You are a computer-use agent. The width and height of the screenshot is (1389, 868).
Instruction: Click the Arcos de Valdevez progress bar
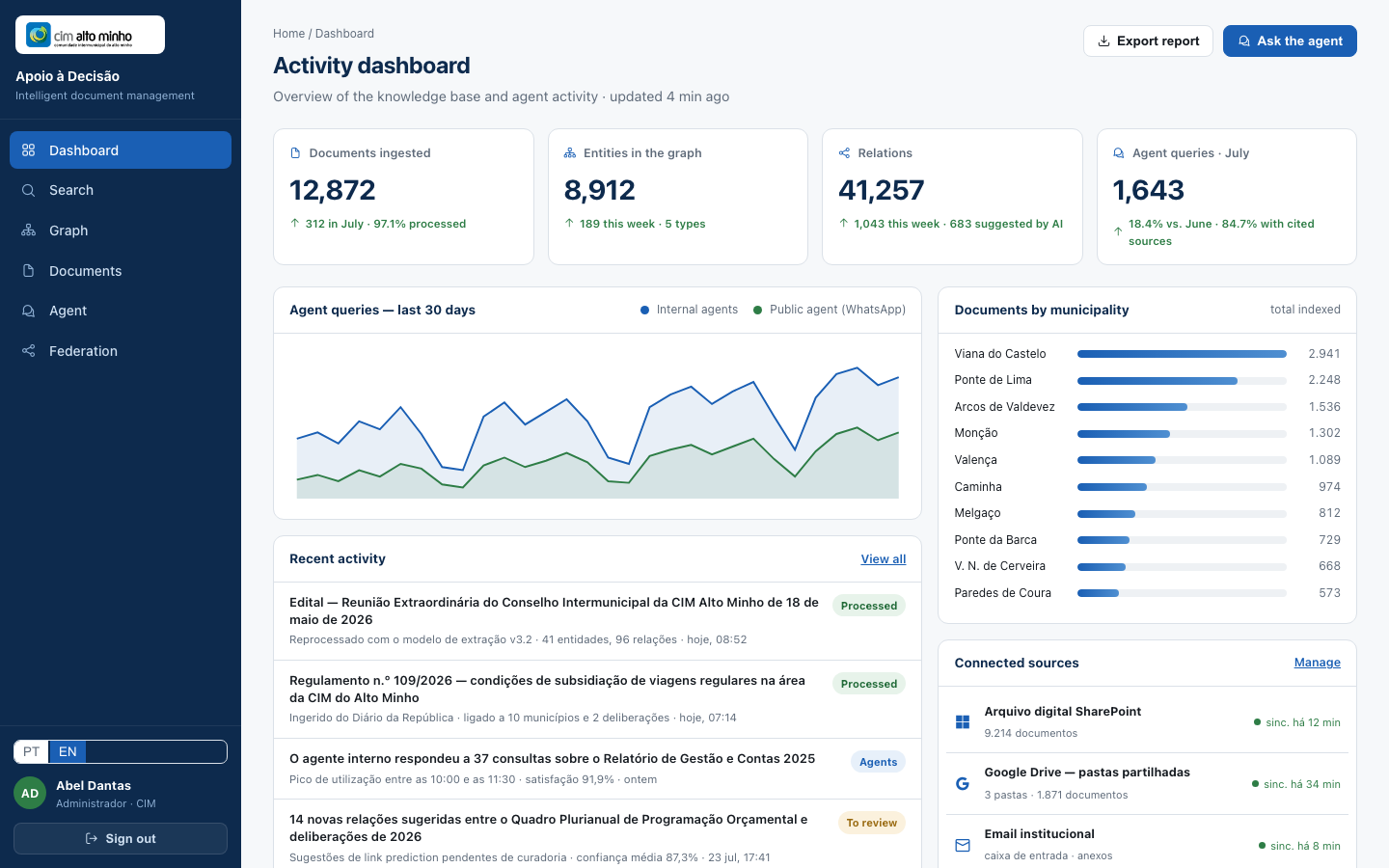pyautogui.click(x=1182, y=407)
